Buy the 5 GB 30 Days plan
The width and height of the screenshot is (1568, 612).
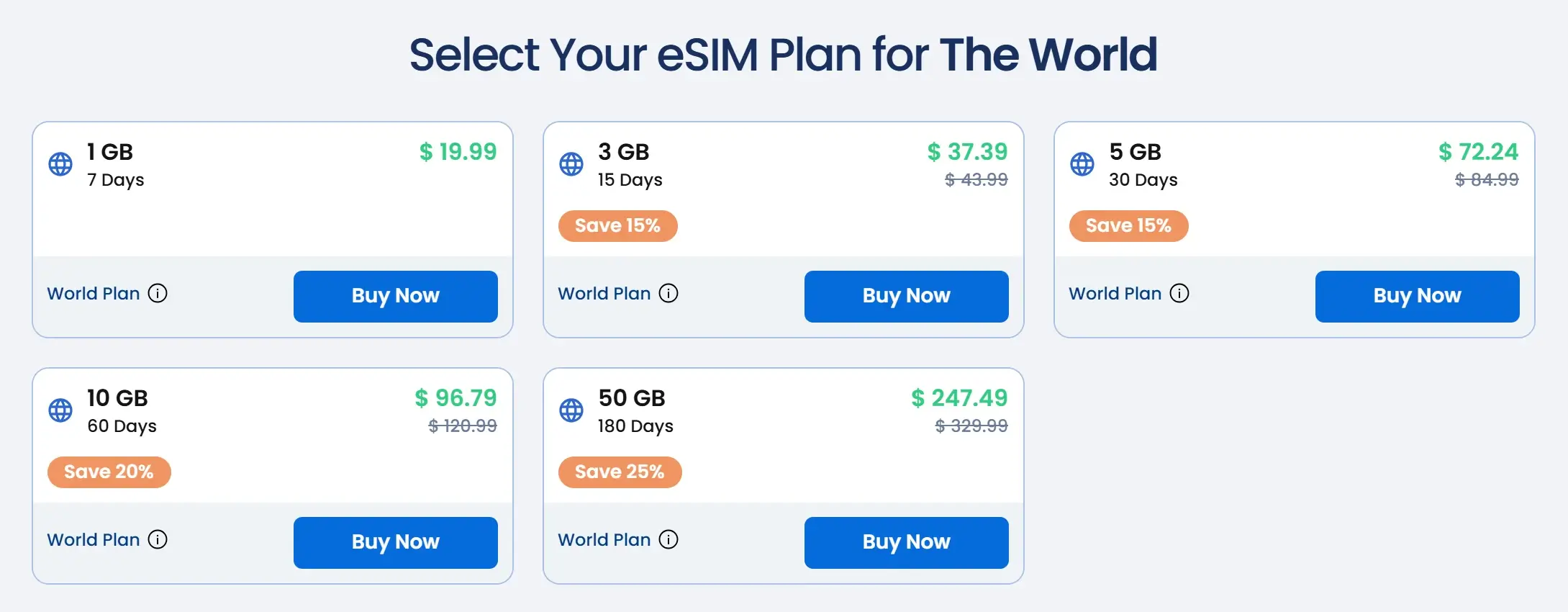[x=1417, y=296]
